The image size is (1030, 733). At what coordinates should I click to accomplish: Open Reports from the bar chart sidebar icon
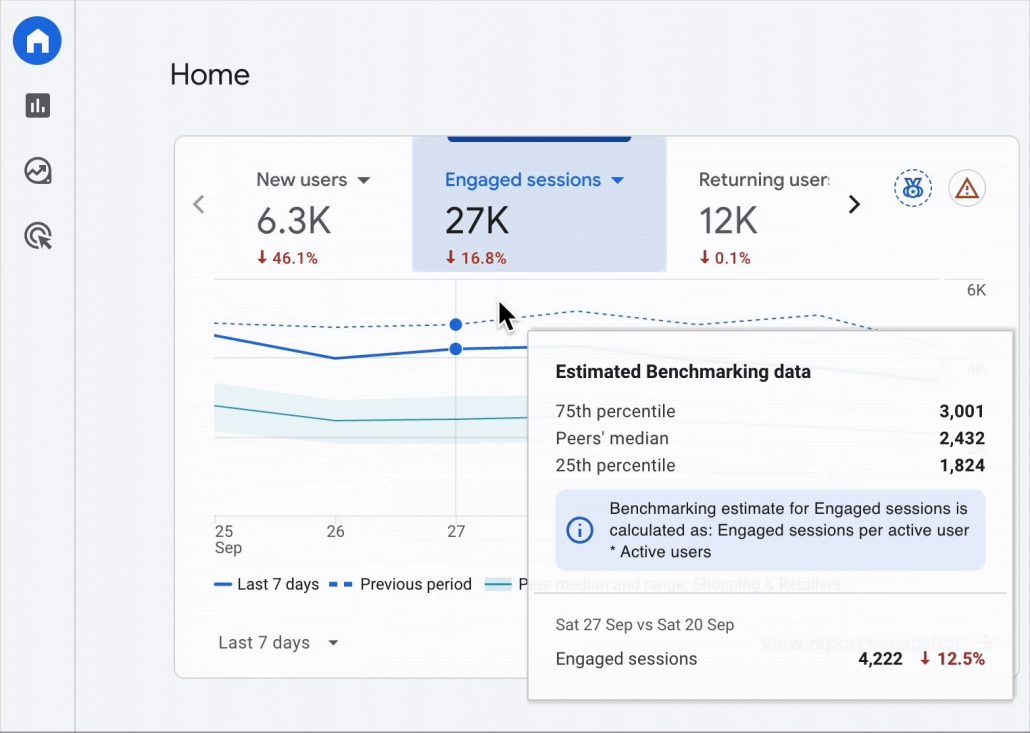[38, 106]
